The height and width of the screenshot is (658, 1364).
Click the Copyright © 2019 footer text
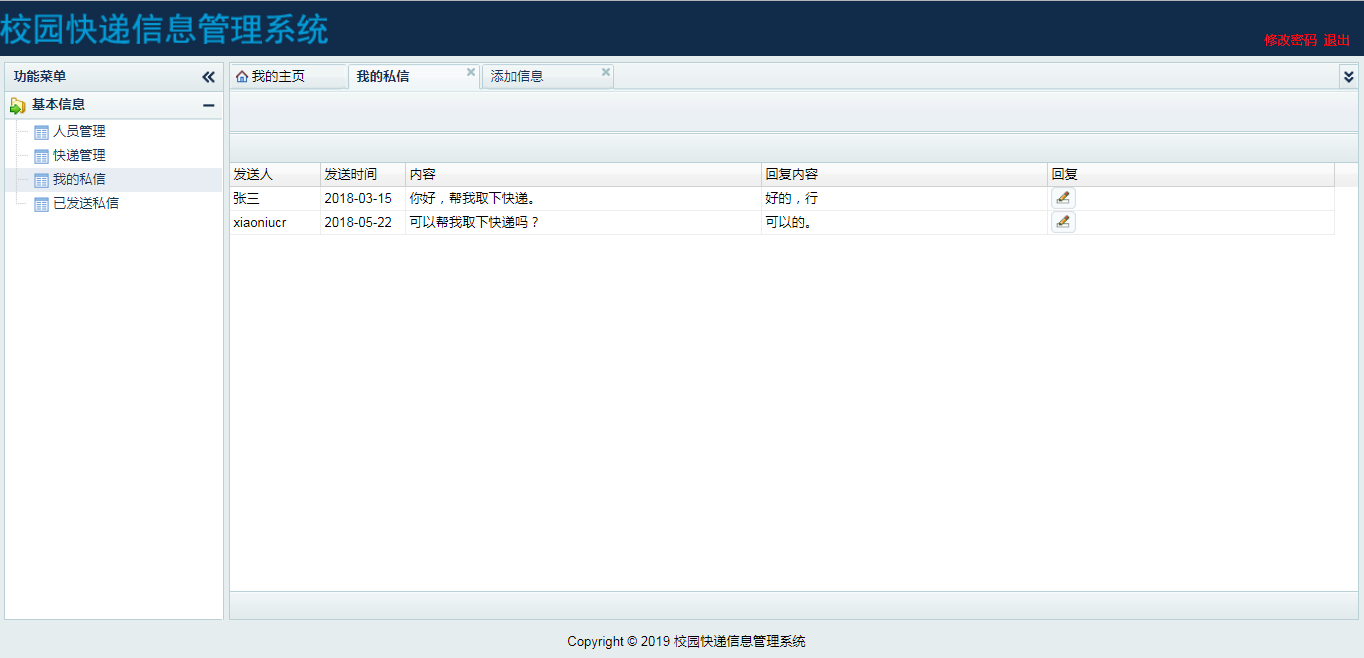coord(686,642)
